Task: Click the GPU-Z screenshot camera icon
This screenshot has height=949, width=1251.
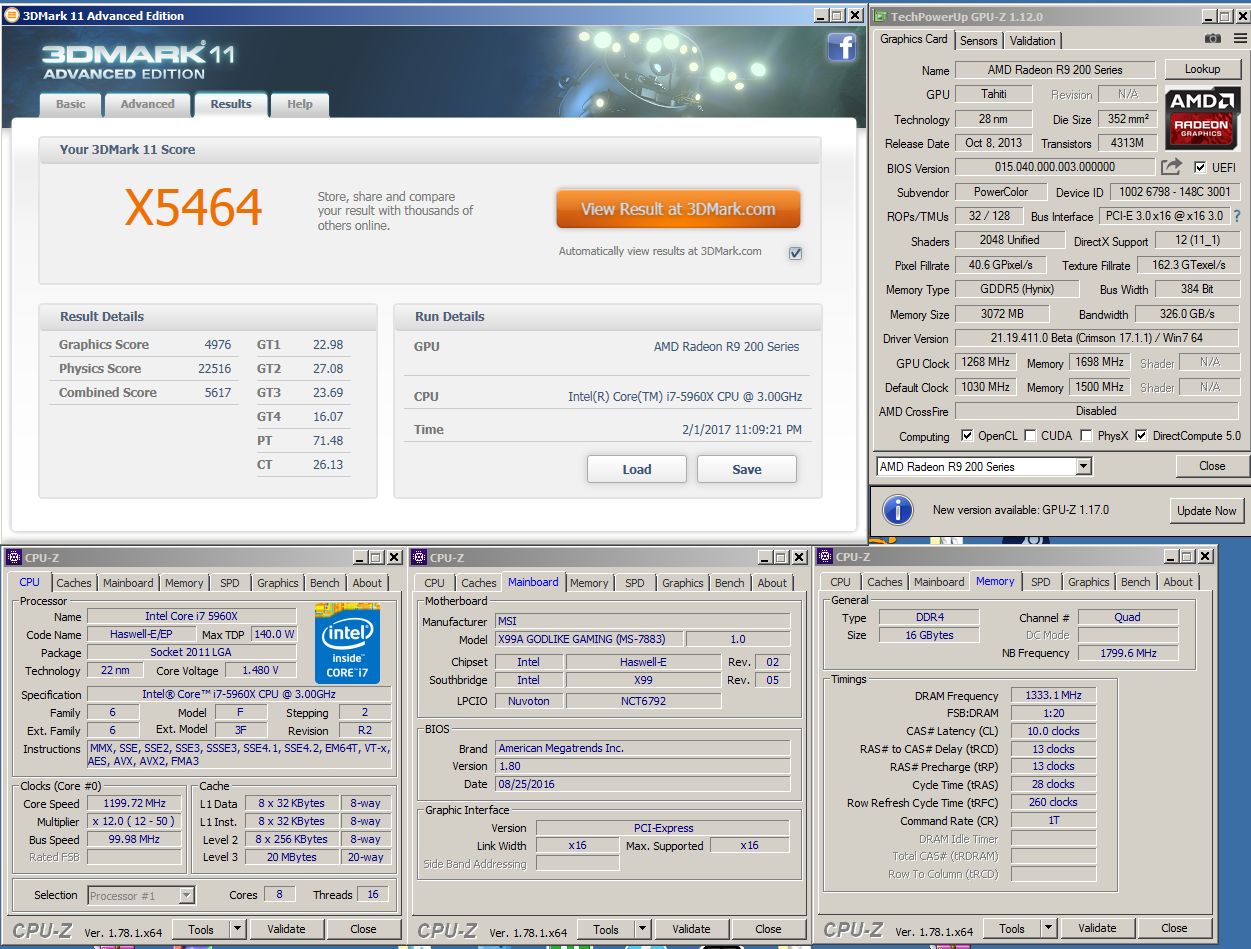Action: (1212, 39)
